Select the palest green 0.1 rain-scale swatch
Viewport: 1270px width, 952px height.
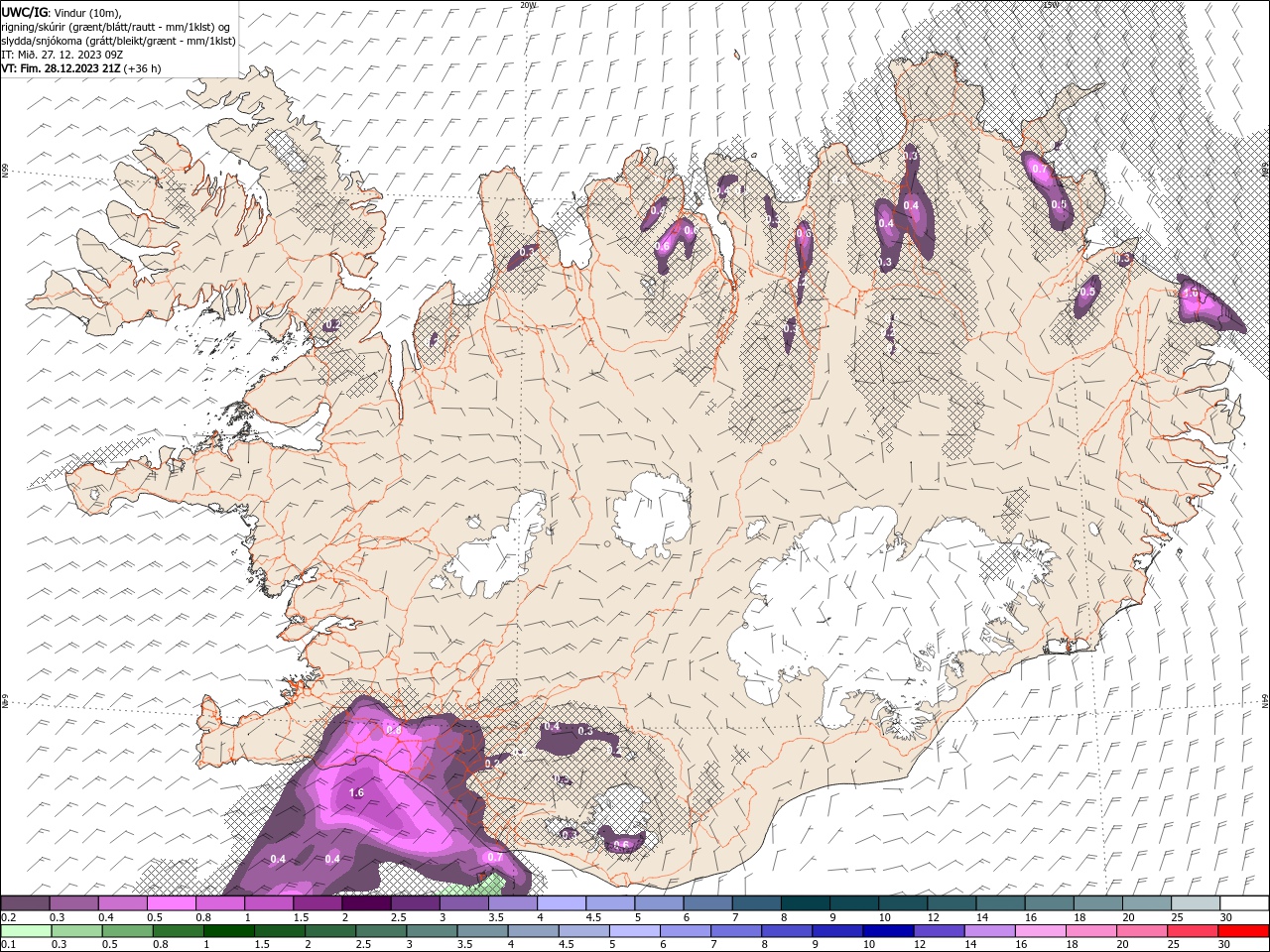point(26,931)
